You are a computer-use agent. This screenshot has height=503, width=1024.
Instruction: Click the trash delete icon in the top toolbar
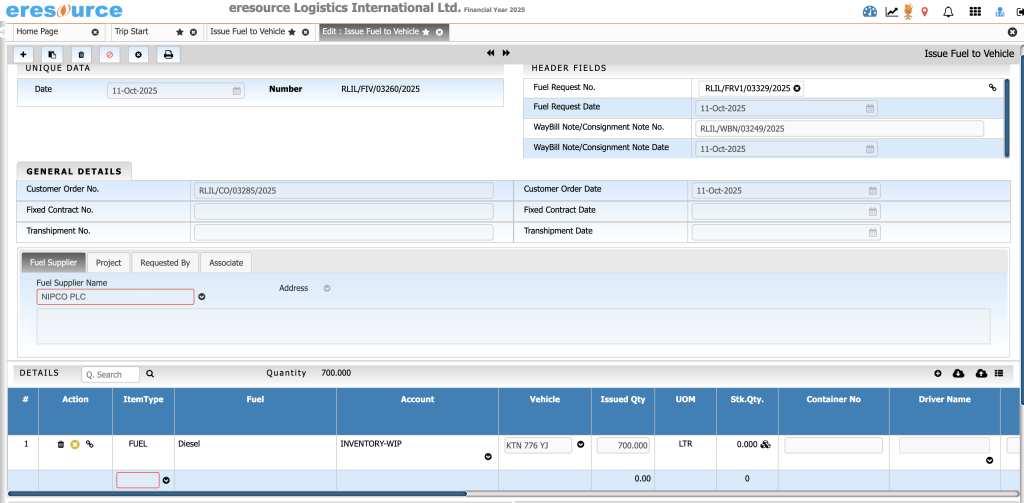coord(81,54)
